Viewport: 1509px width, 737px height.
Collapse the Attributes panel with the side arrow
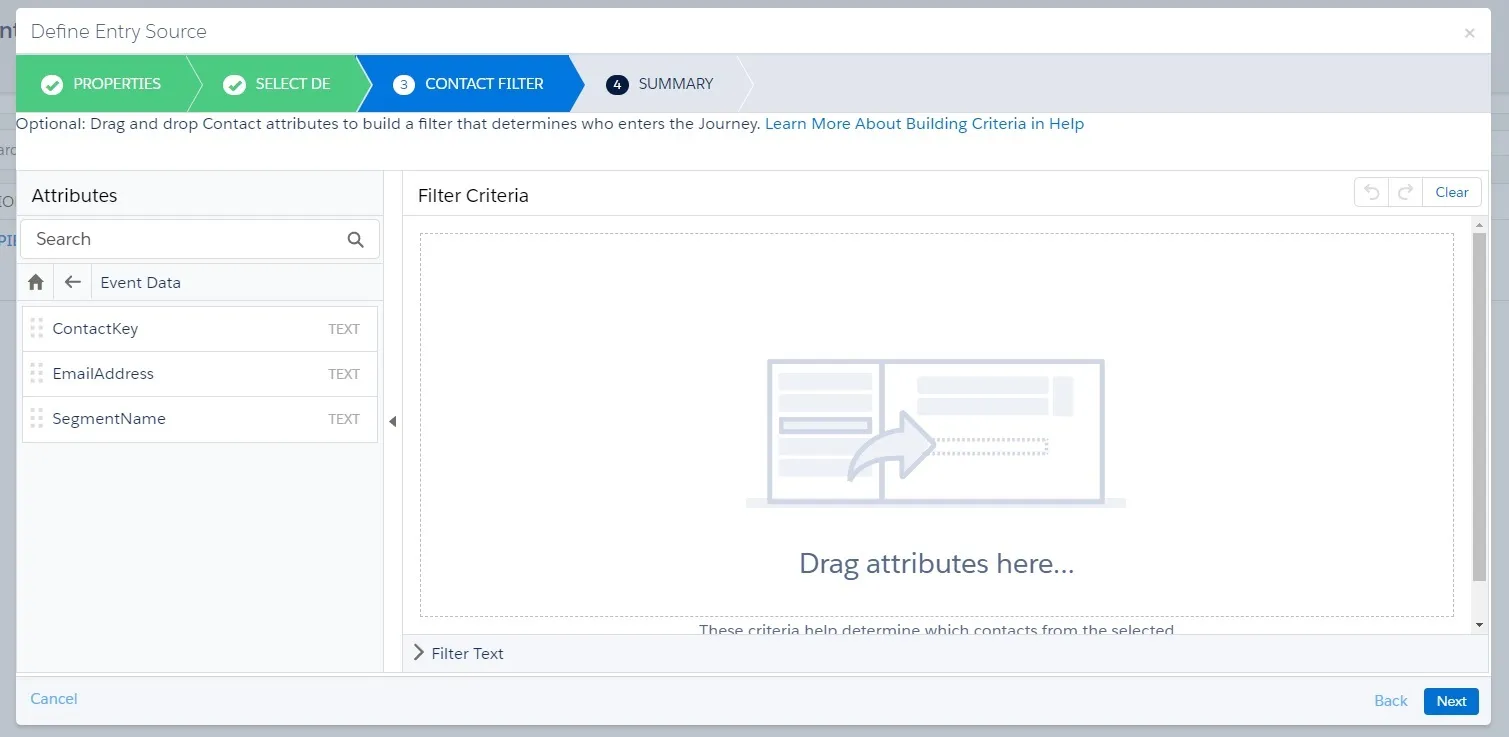pos(393,421)
